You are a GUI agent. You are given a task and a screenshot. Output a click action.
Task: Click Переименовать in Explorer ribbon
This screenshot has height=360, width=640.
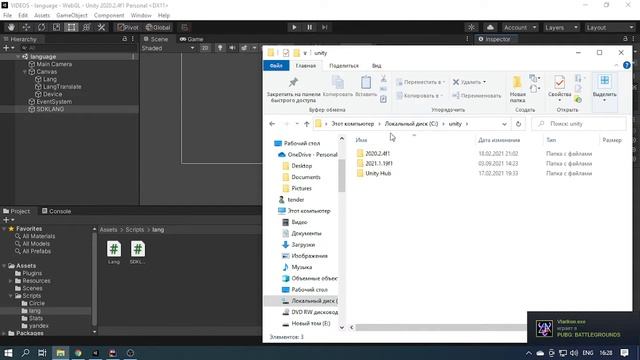click(477, 96)
